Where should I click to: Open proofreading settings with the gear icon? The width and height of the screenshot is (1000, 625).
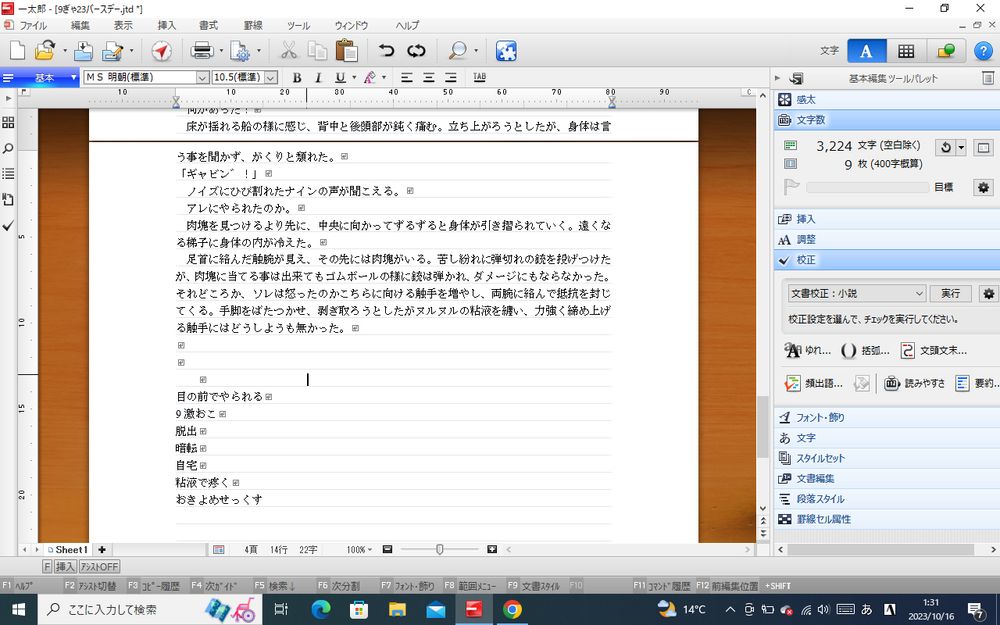(x=988, y=293)
